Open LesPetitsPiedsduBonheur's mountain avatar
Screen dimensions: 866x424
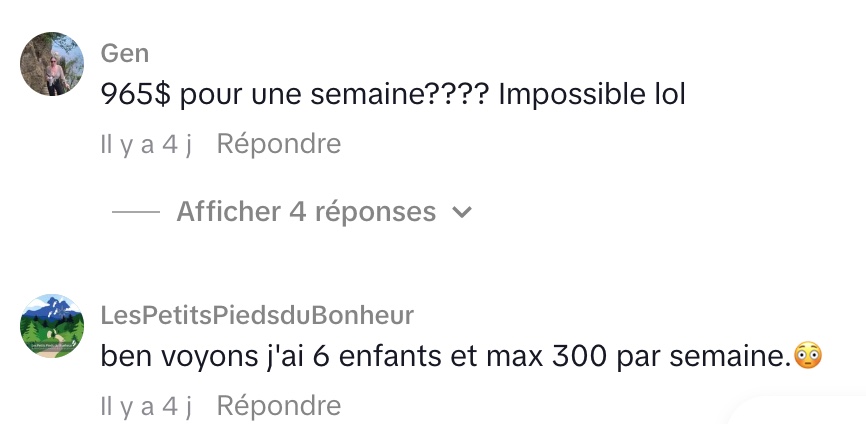pos(51,326)
